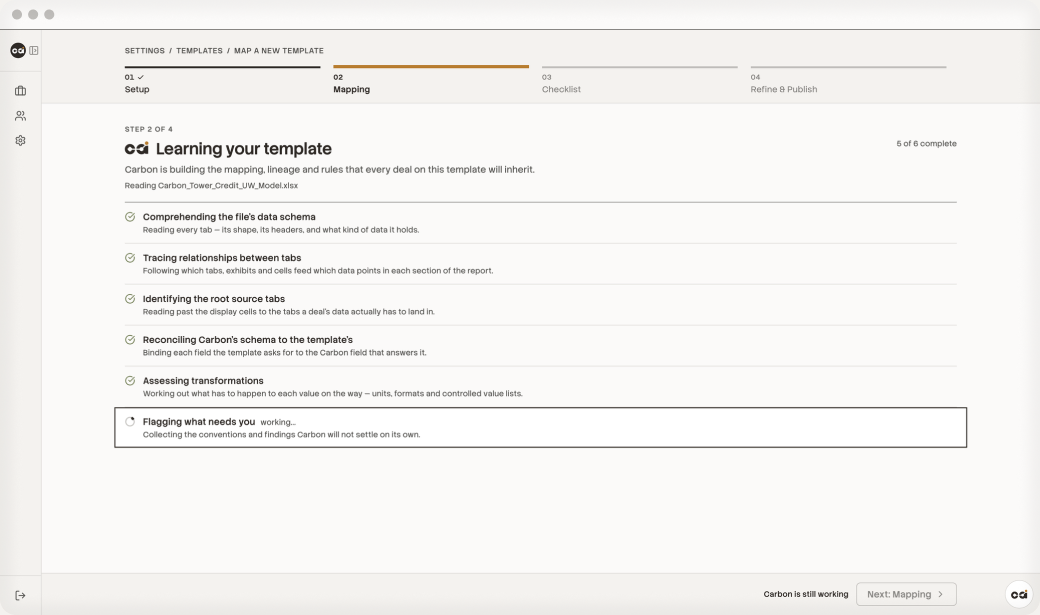Viewport: 1040px width, 615px height.
Task: Go to Templates breadcrumb
Action: 199,50
